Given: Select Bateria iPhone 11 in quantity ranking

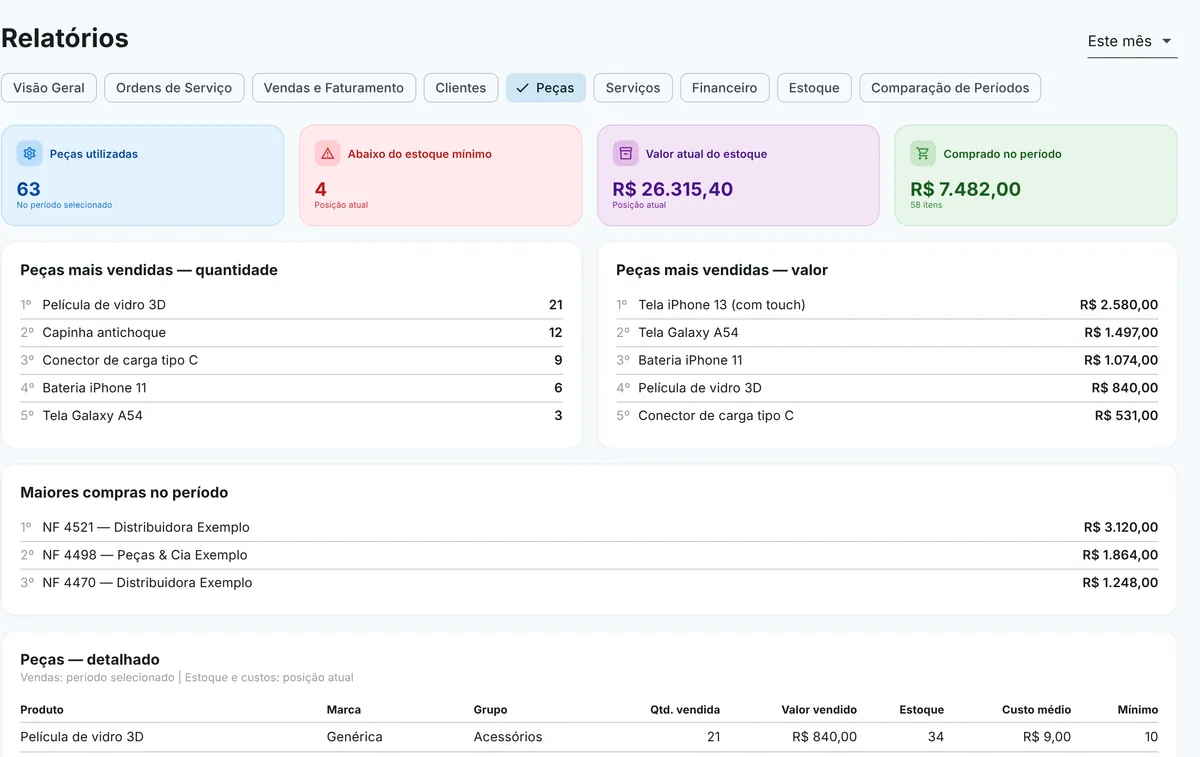Looking at the screenshot, I should click(x=291, y=388).
